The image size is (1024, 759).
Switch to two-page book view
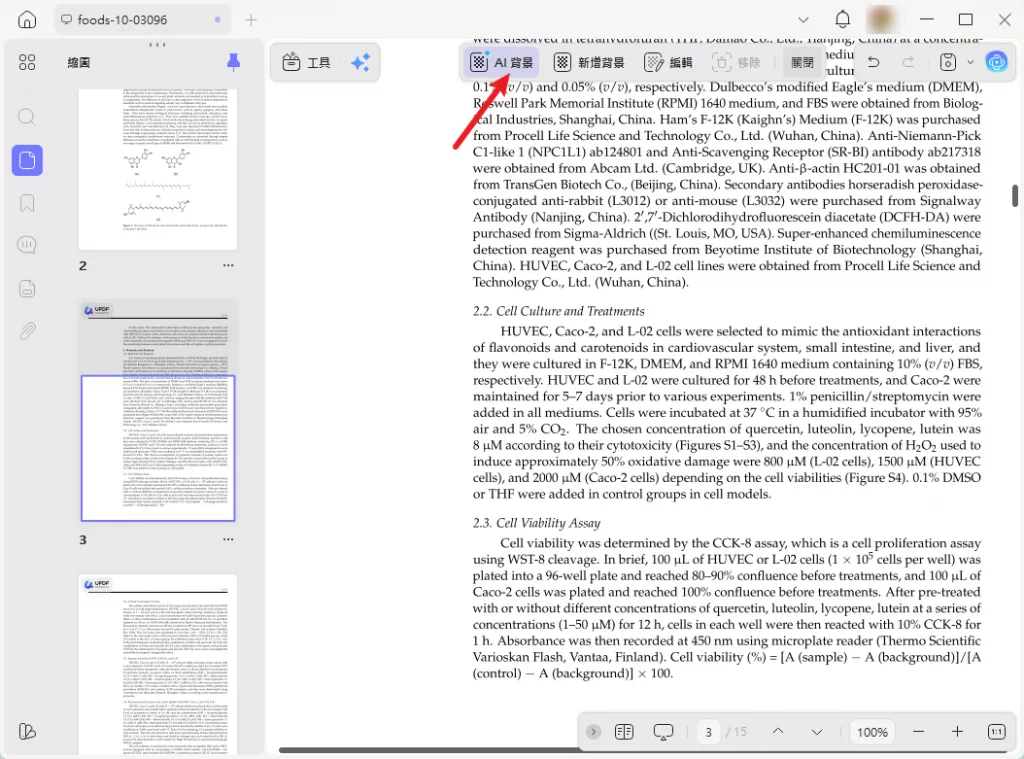(x=624, y=732)
